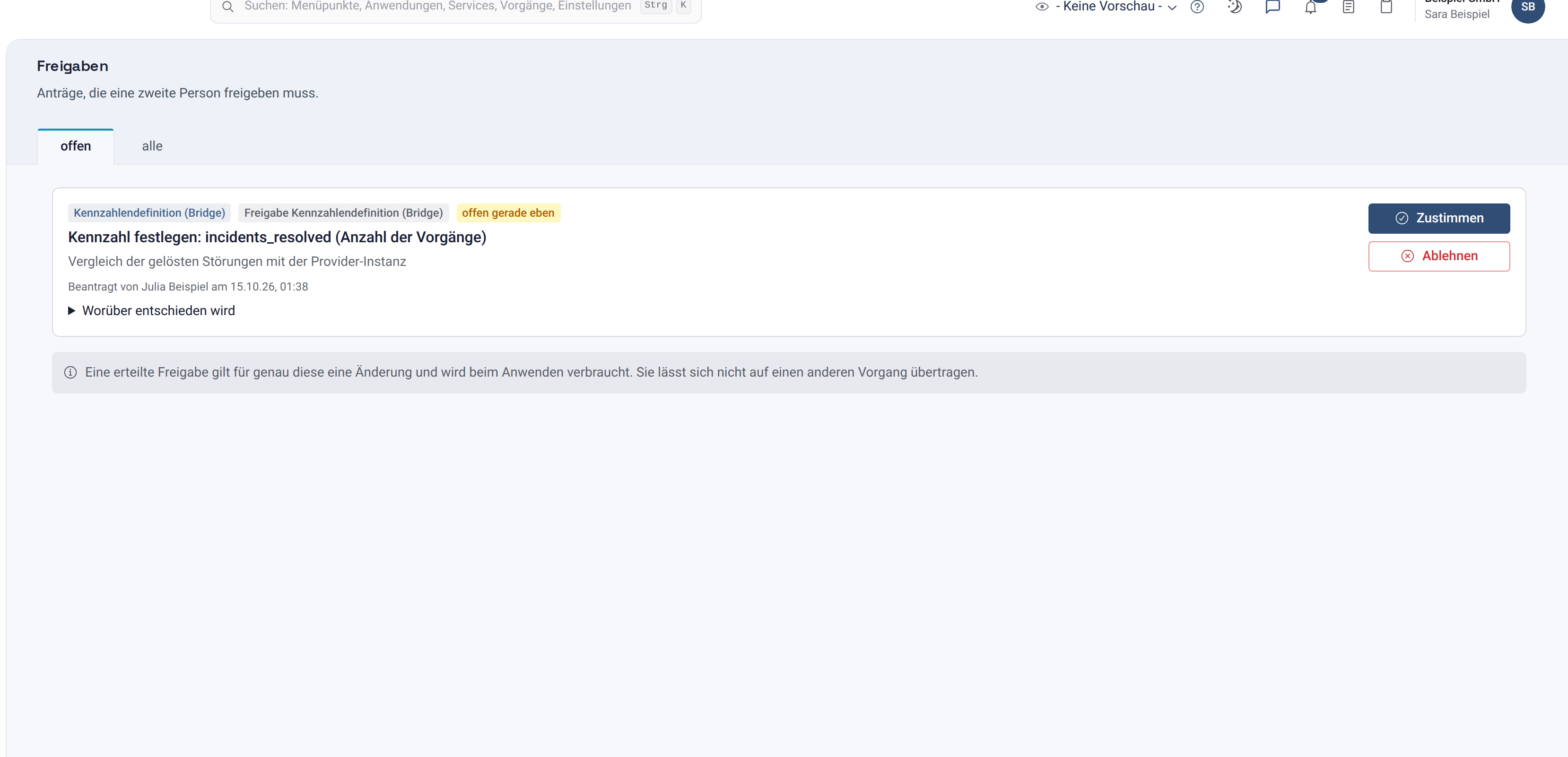Click the Eine erteilte Freigabe notice text
The width and height of the screenshot is (1568, 757).
[x=531, y=372]
